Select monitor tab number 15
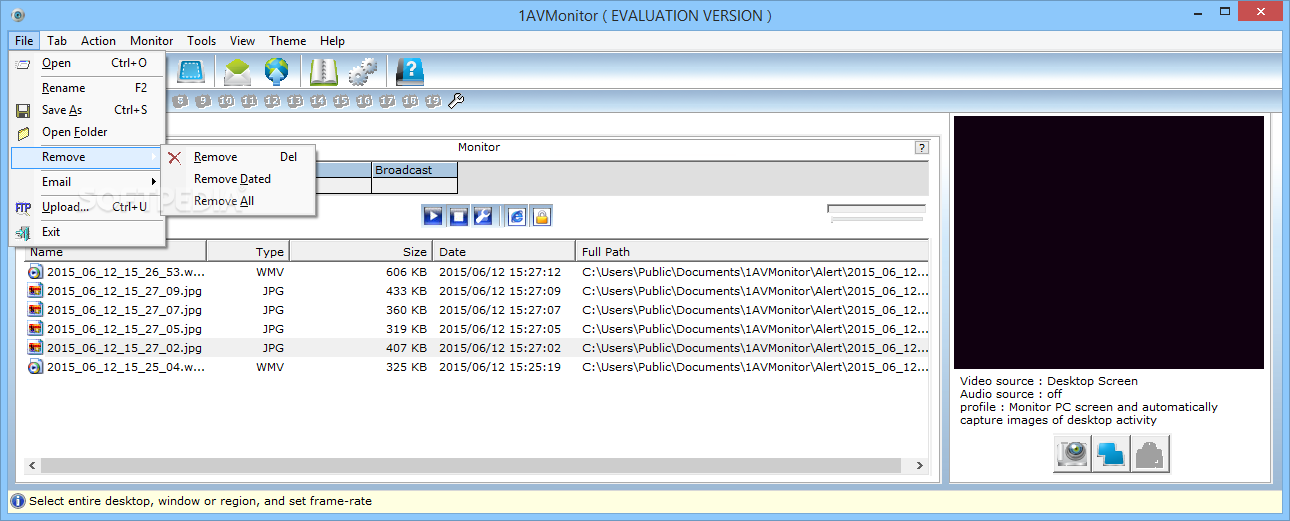The image size is (1290, 521). coord(341,101)
